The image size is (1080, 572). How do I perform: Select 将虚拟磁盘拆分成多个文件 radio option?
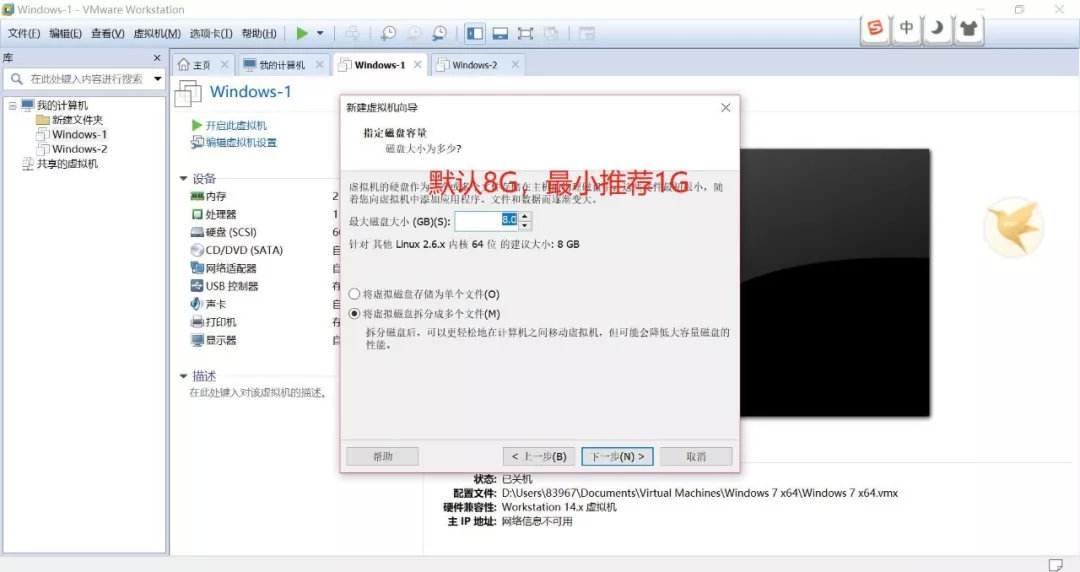tap(354, 314)
